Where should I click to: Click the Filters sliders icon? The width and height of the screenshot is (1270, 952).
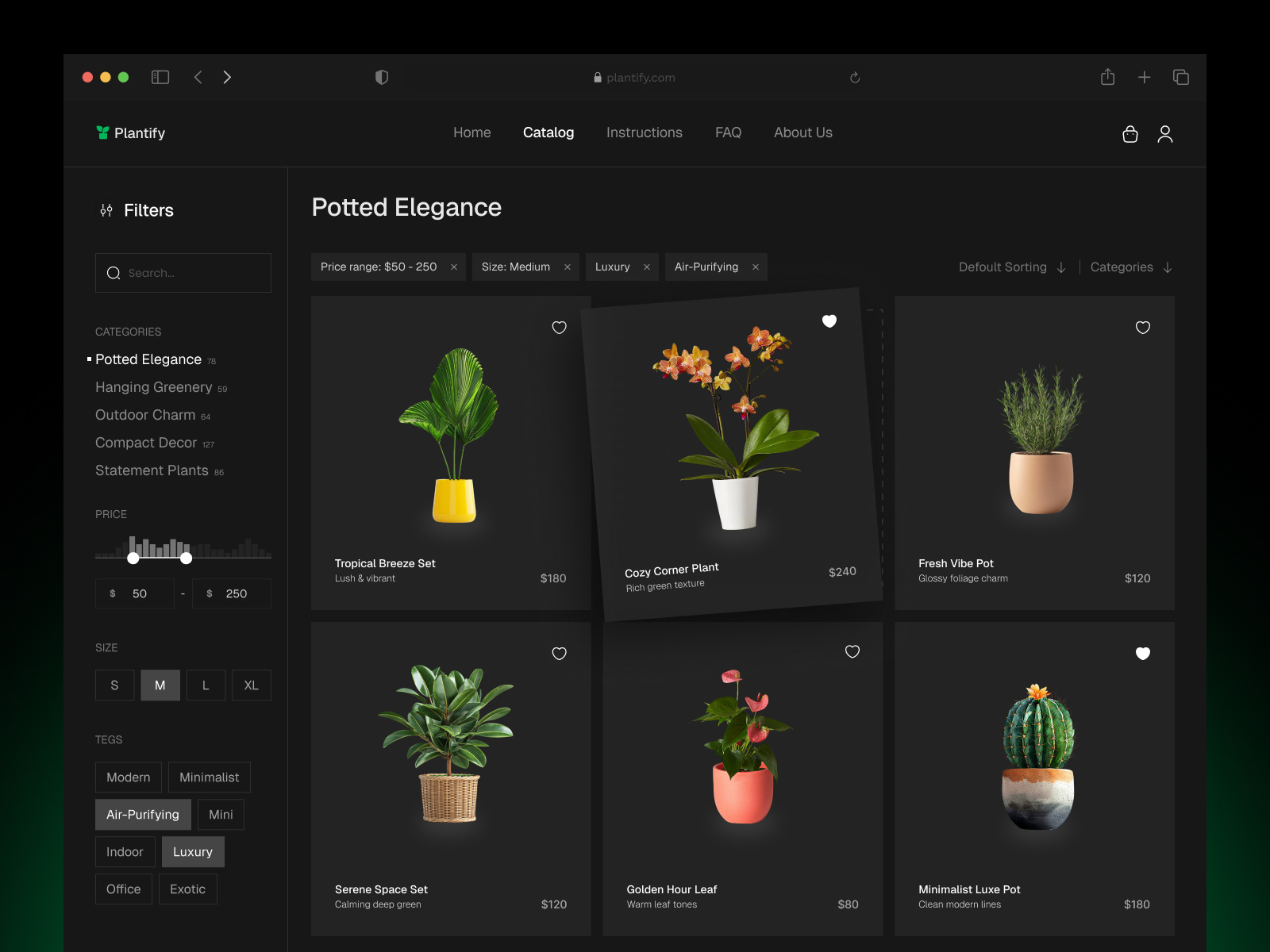(106, 210)
